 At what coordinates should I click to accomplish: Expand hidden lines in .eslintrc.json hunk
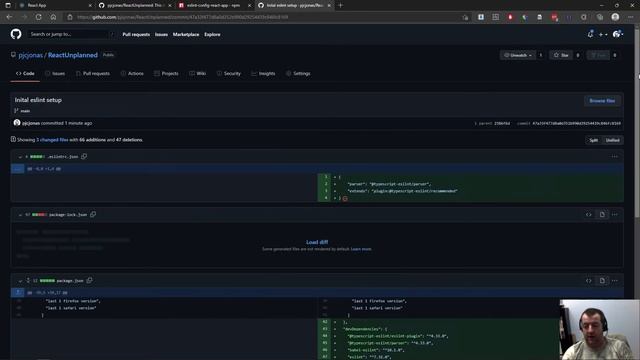(18, 169)
